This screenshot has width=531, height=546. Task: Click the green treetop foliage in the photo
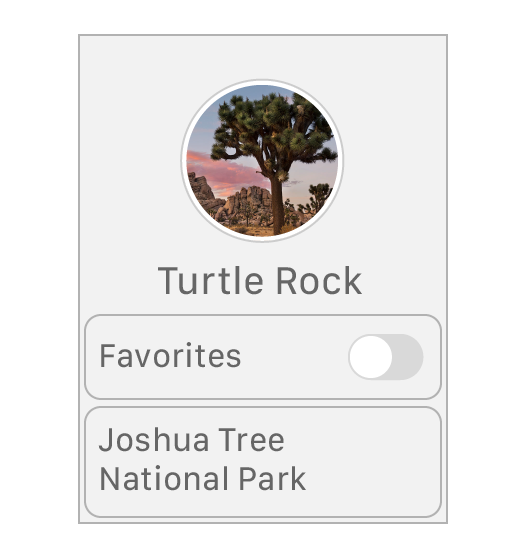(273, 127)
